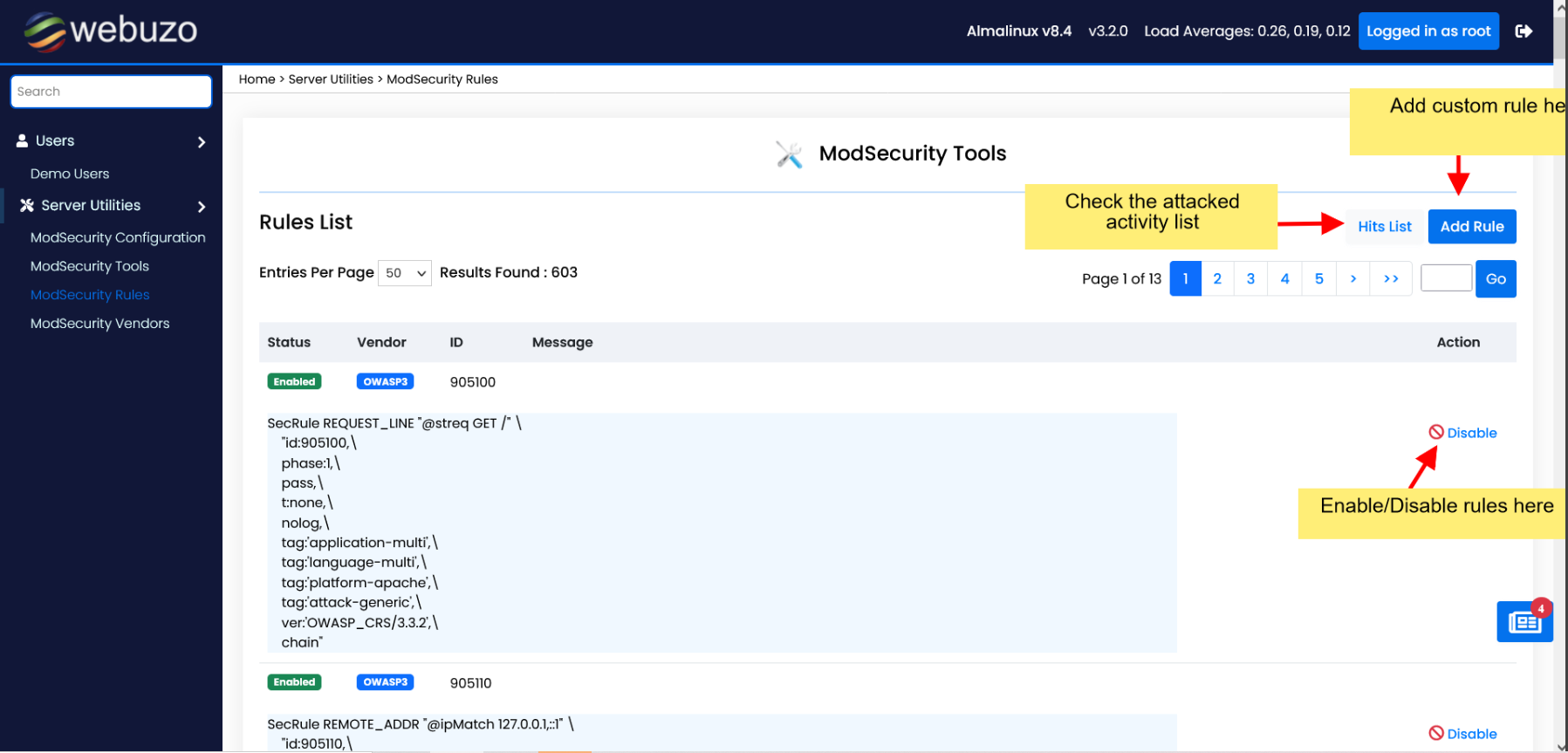Disable rule 905100
Image resolution: width=1568 pixels, height=753 pixels.
point(1462,433)
